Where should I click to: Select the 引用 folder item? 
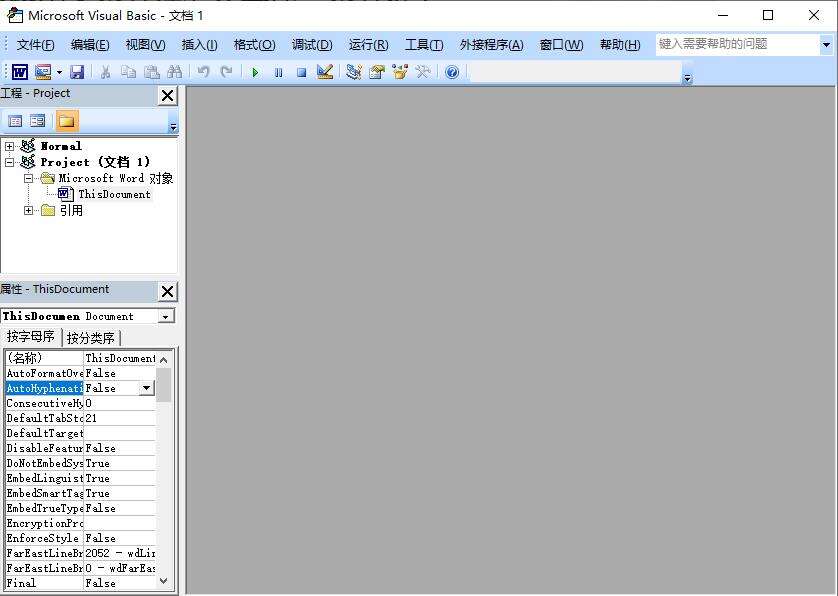click(x=71, y=211)
